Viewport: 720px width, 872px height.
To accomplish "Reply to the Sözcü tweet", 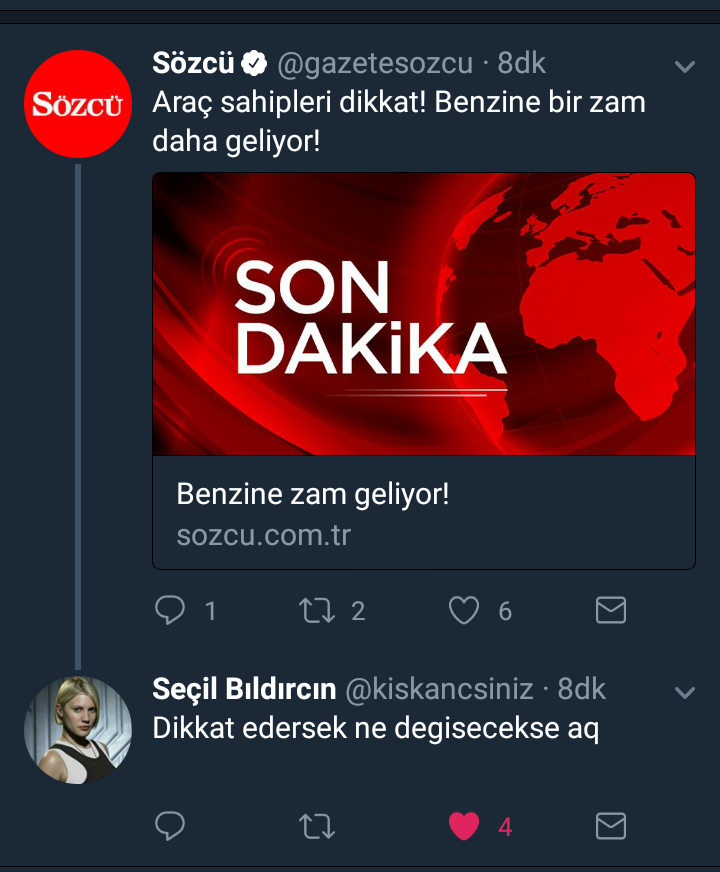I will pyautogui.click(x=171, y=610).
